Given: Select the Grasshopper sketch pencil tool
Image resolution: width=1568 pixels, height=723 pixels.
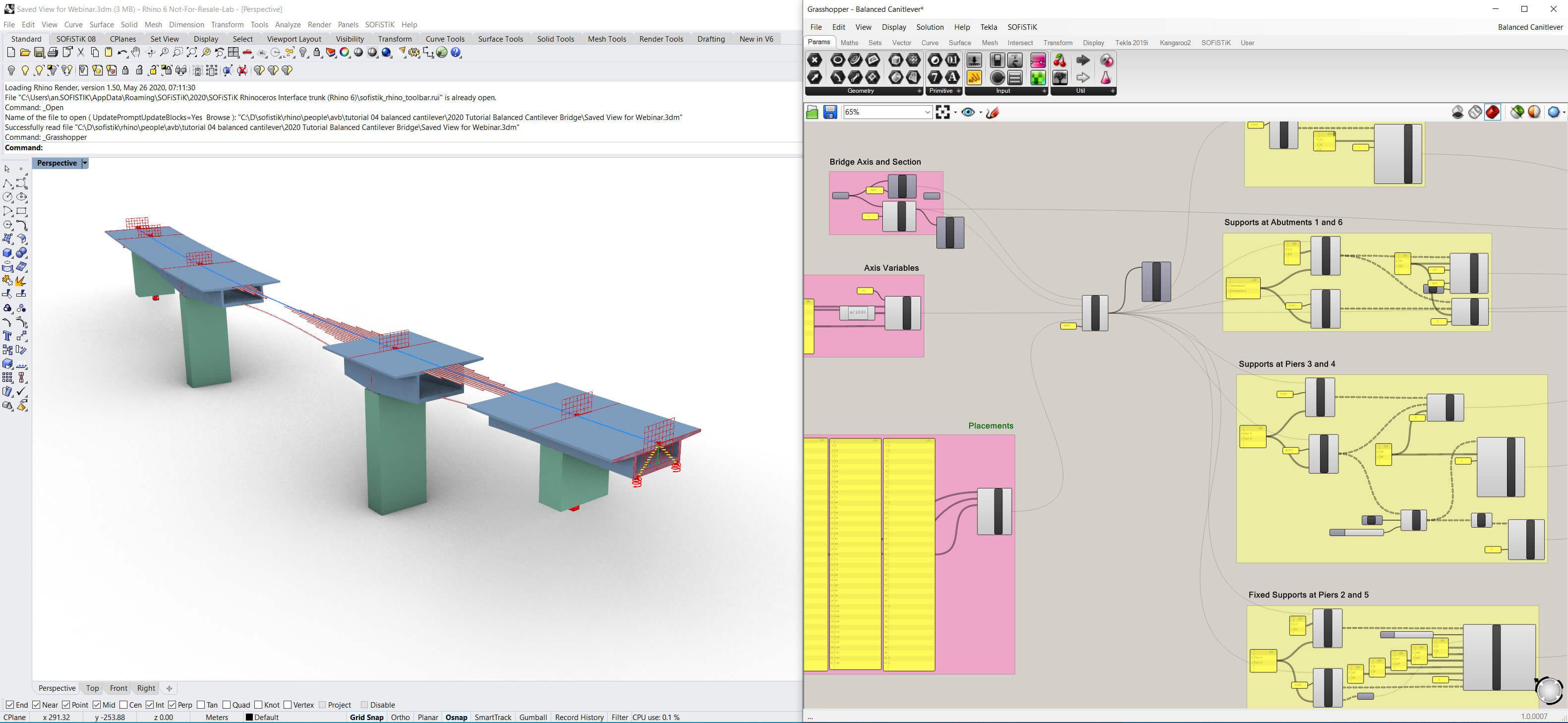Looking at the screenshot, I should 992,112.
